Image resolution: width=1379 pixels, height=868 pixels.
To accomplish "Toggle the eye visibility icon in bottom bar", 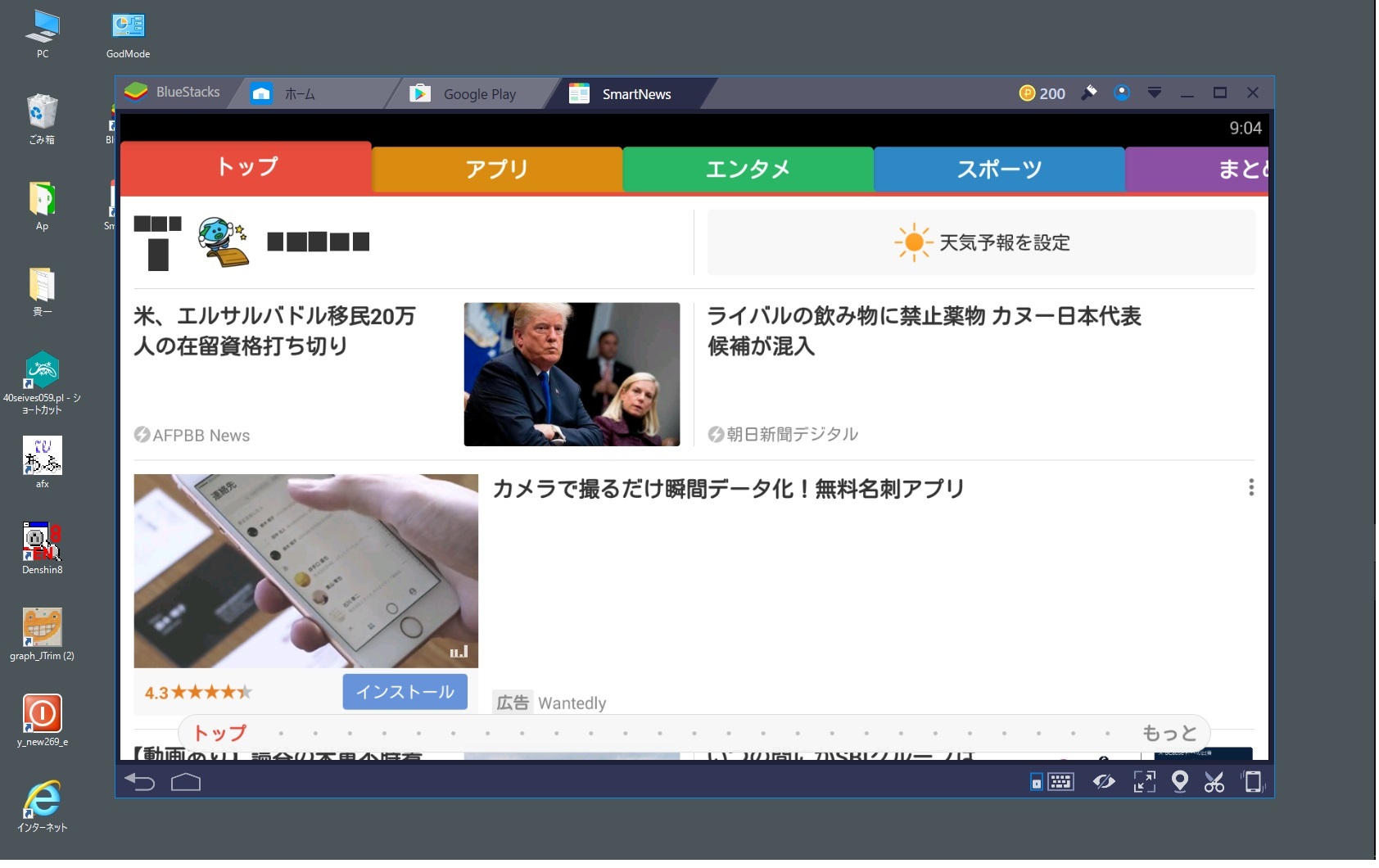I will point(1104,782).
